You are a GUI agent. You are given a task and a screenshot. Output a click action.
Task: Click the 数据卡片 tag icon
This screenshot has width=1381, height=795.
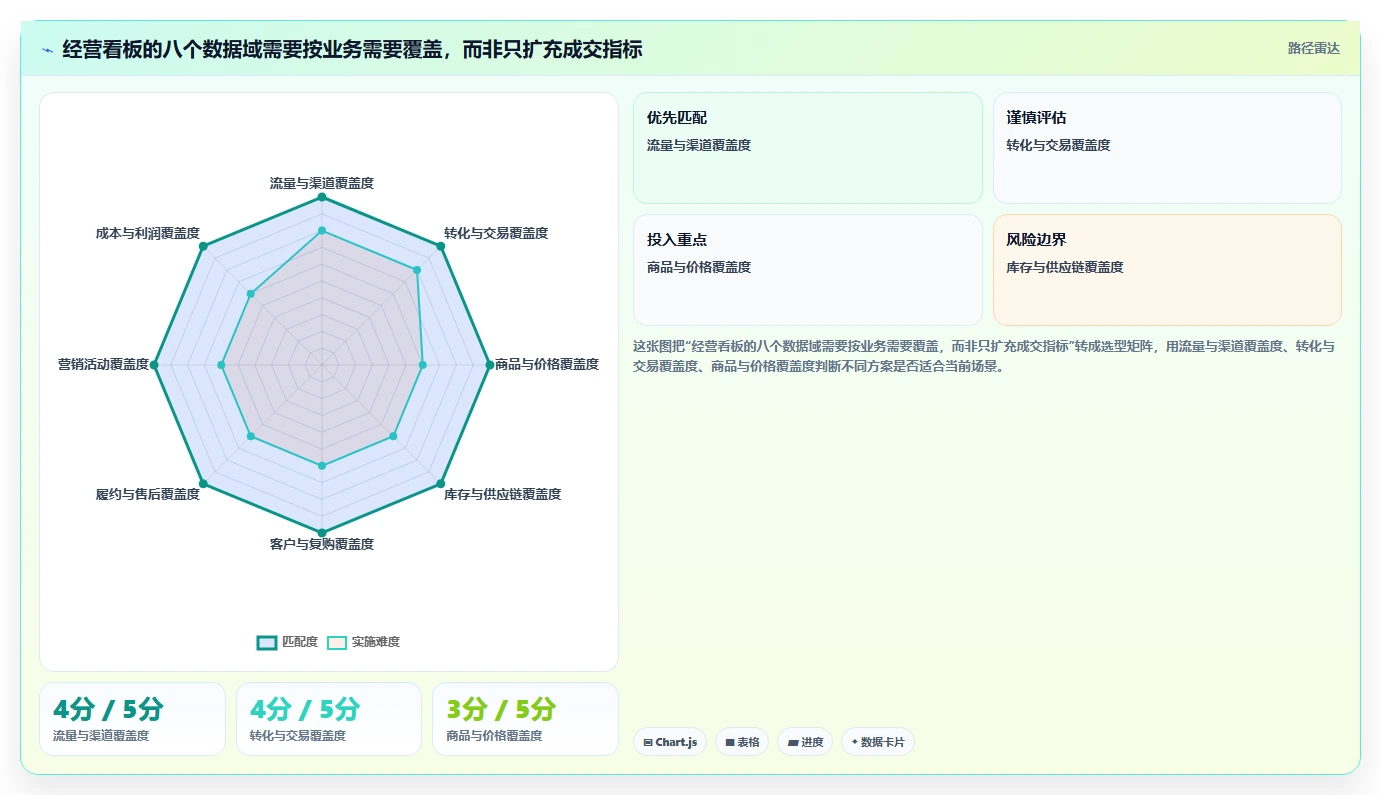[855, 742]
